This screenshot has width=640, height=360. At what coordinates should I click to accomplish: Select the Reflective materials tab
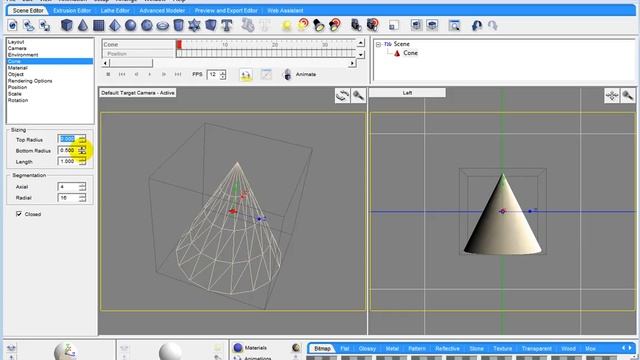pos(447,349)
